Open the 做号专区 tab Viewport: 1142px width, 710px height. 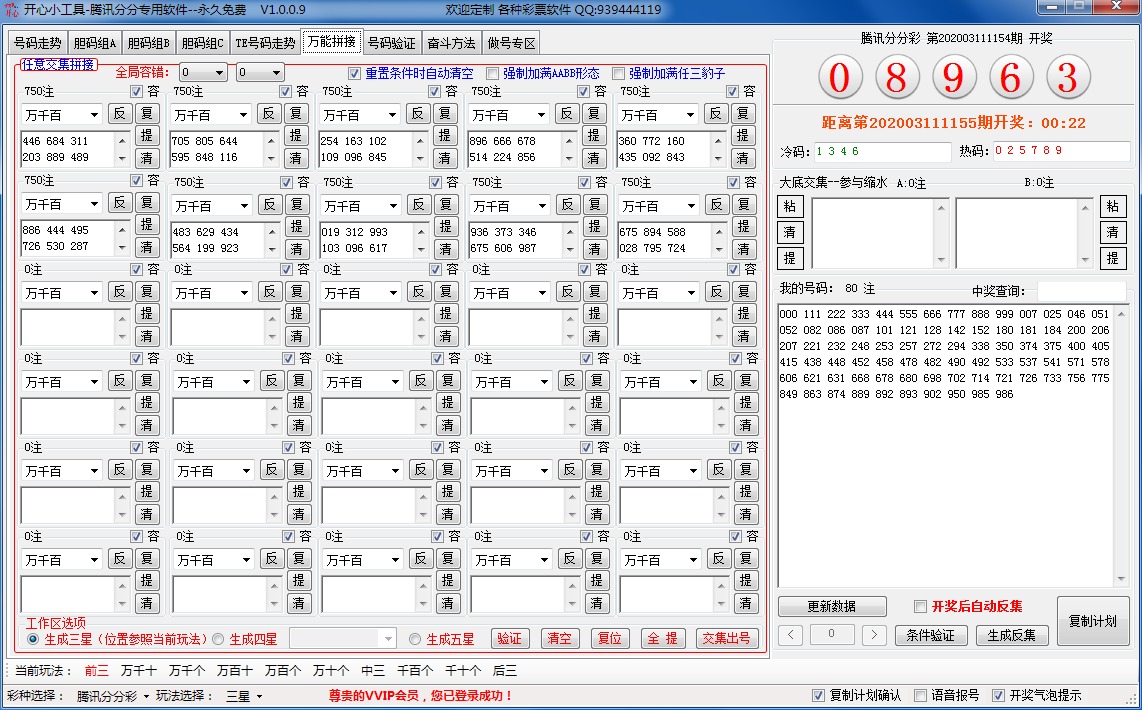coord(511,43)
